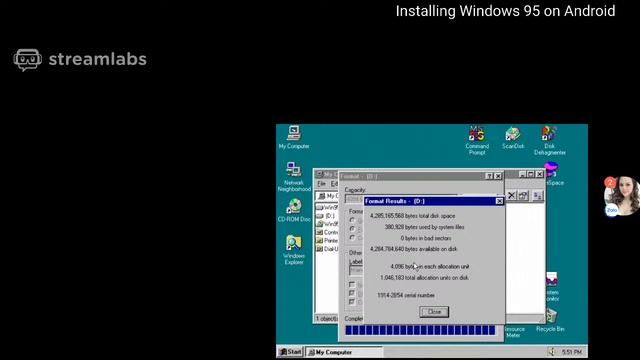The width and height of the screenshot is (640, 360).
Task: Open the Dial-Up Networking folder in My Computer
Action: [x=327, y=249]
